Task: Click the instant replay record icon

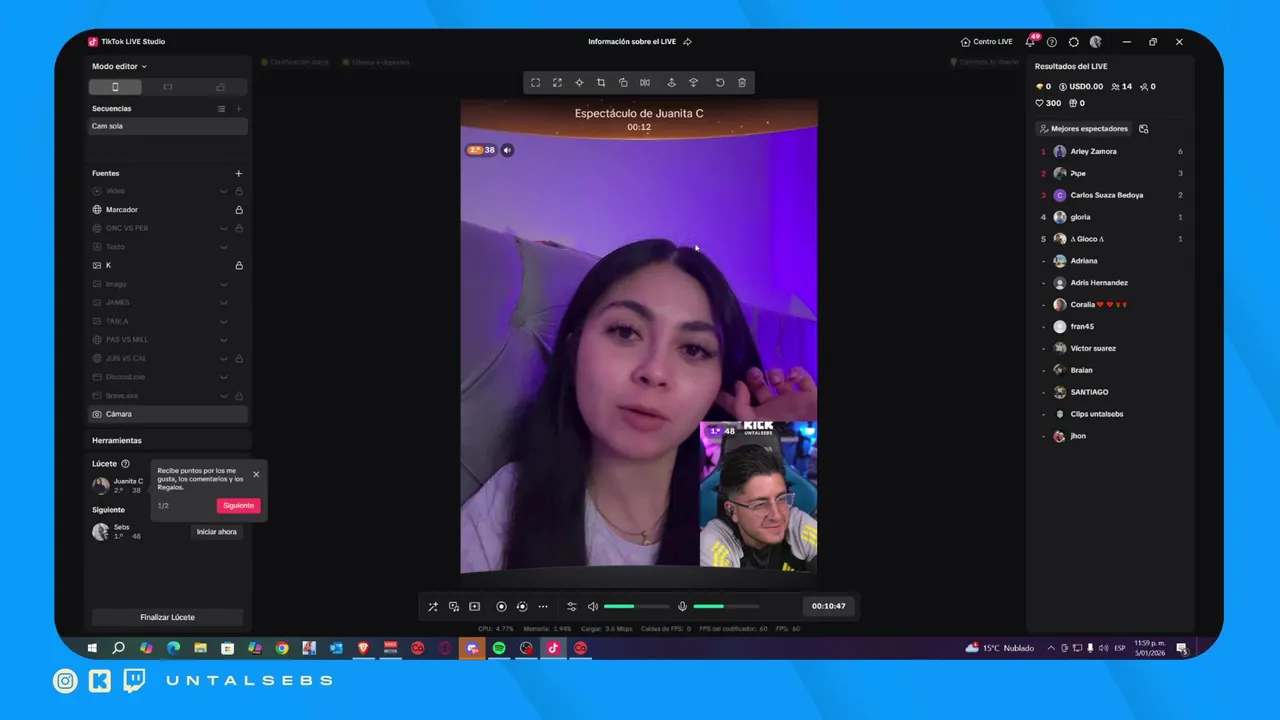Action: click(x=522, y=606)
